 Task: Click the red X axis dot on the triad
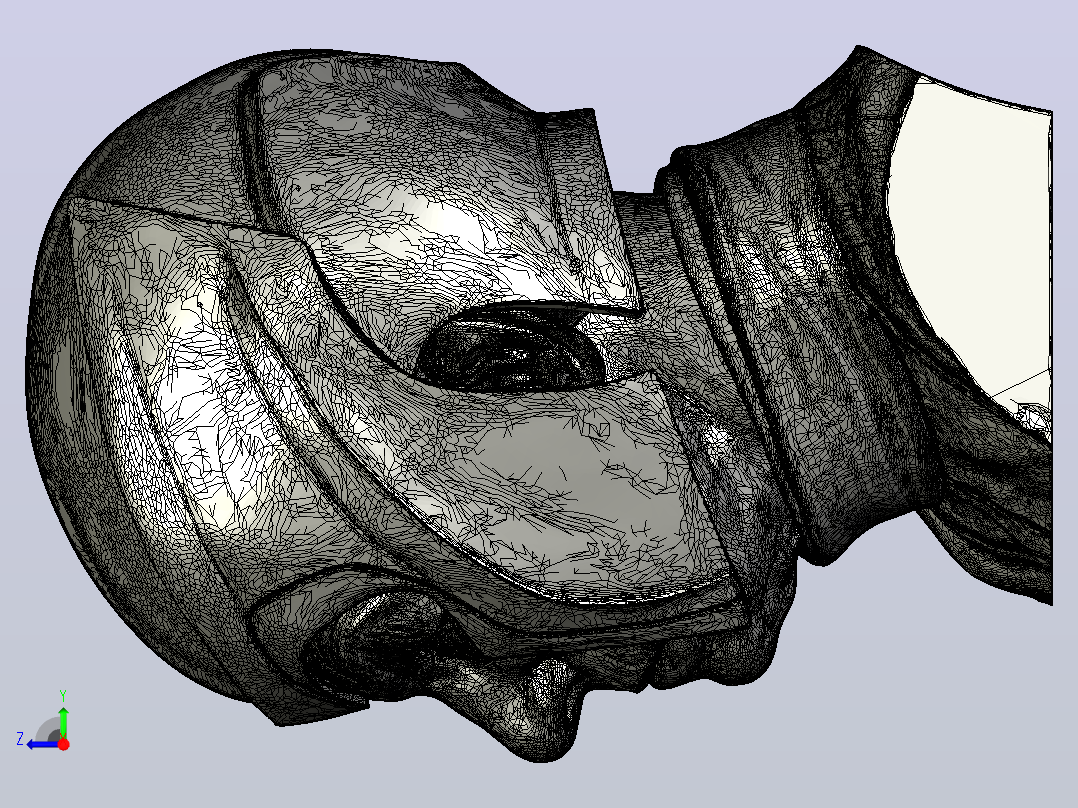(x=63, y=744)
